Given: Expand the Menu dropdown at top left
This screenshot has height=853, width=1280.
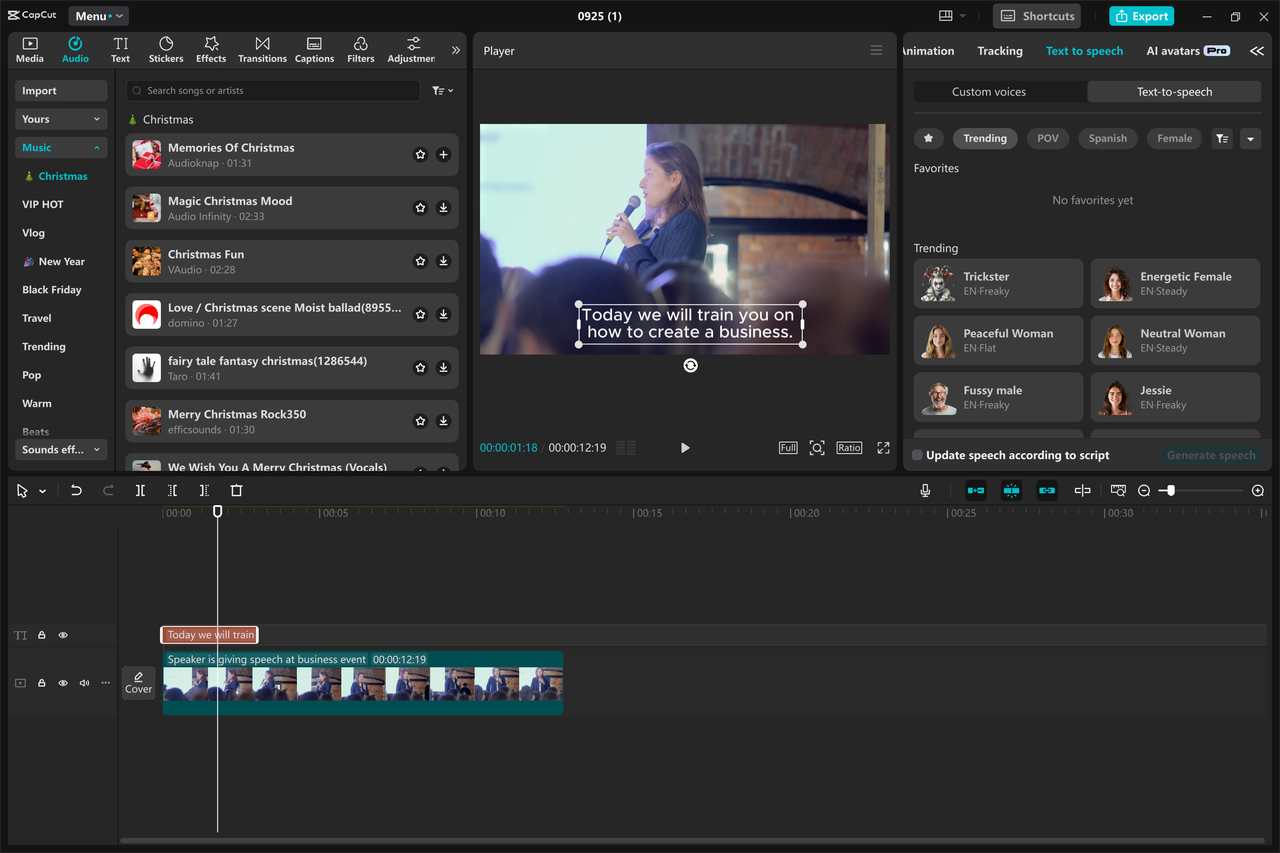Looking at the screenshot, I should tap(98, 15).
